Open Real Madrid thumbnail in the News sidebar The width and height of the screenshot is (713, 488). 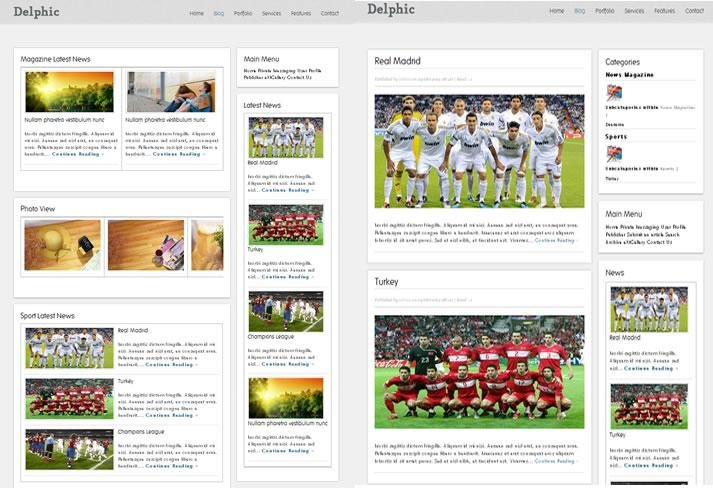(x=649, y=309)
